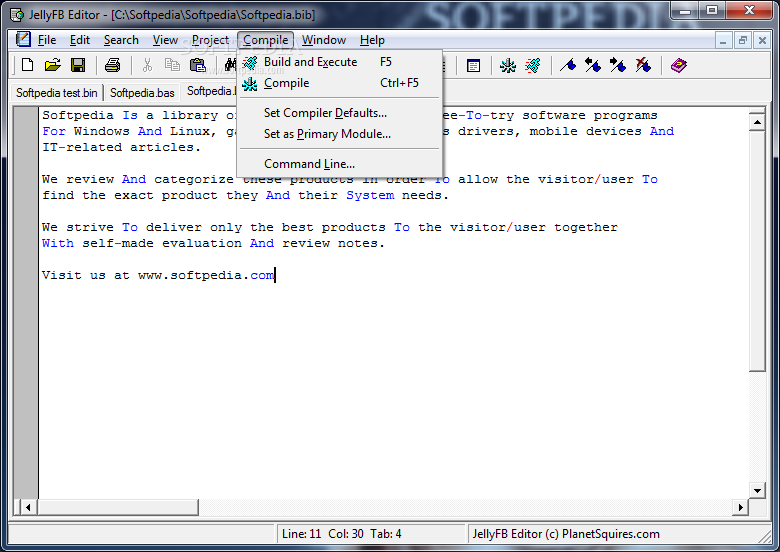Image resolution: width=780 pixels, height=552 pixels.
Task: Open the Help menu
Action: [x=372, y=40]
